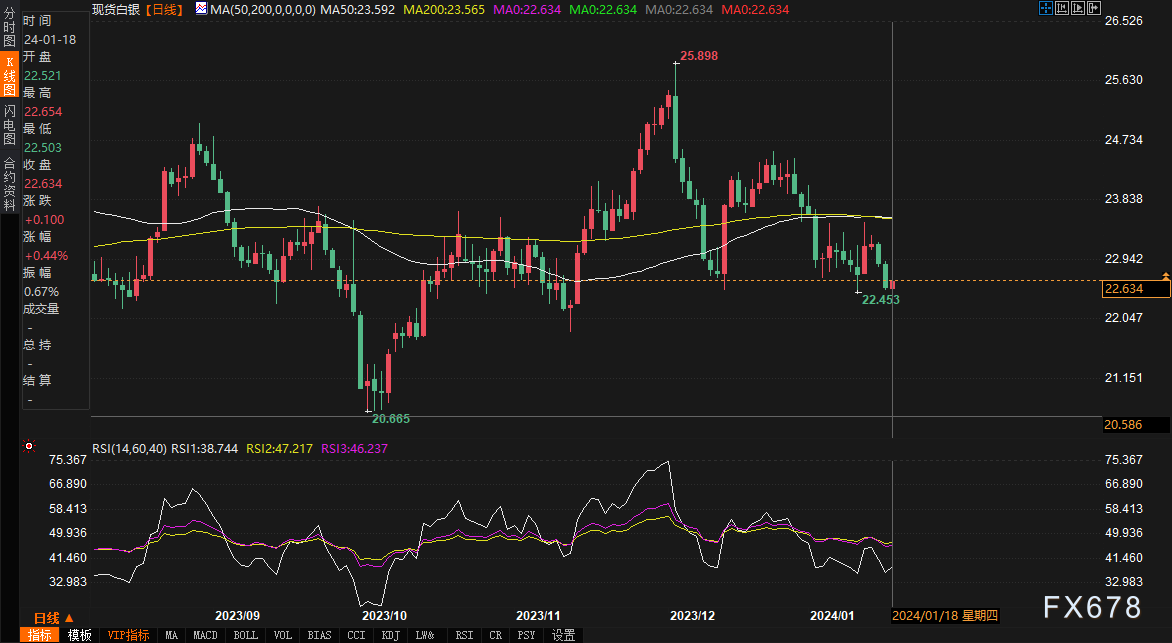Switch to 分时图 view tab

[x=9, y=31]
